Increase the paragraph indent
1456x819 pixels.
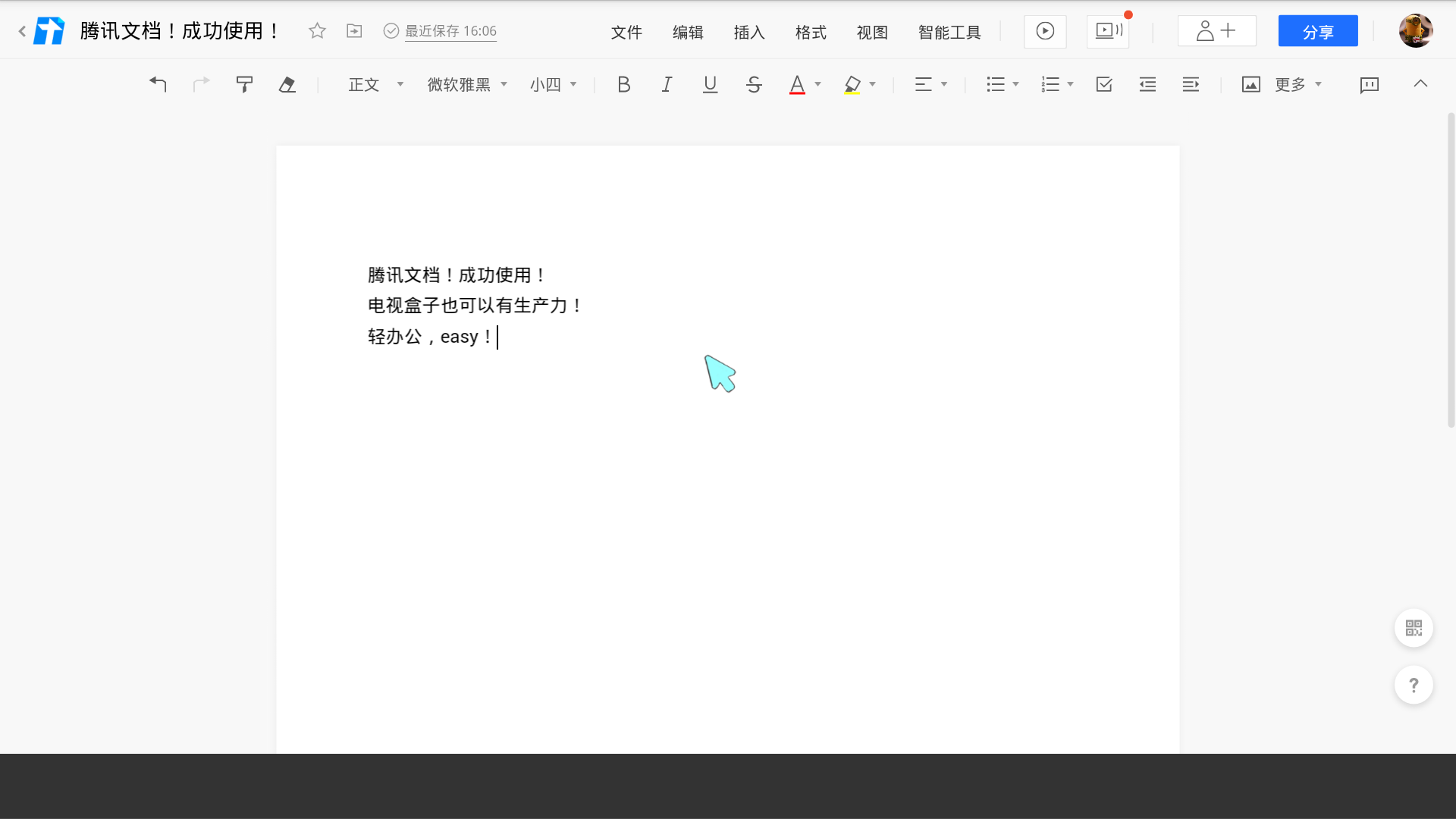click(x=1191, y=84)
